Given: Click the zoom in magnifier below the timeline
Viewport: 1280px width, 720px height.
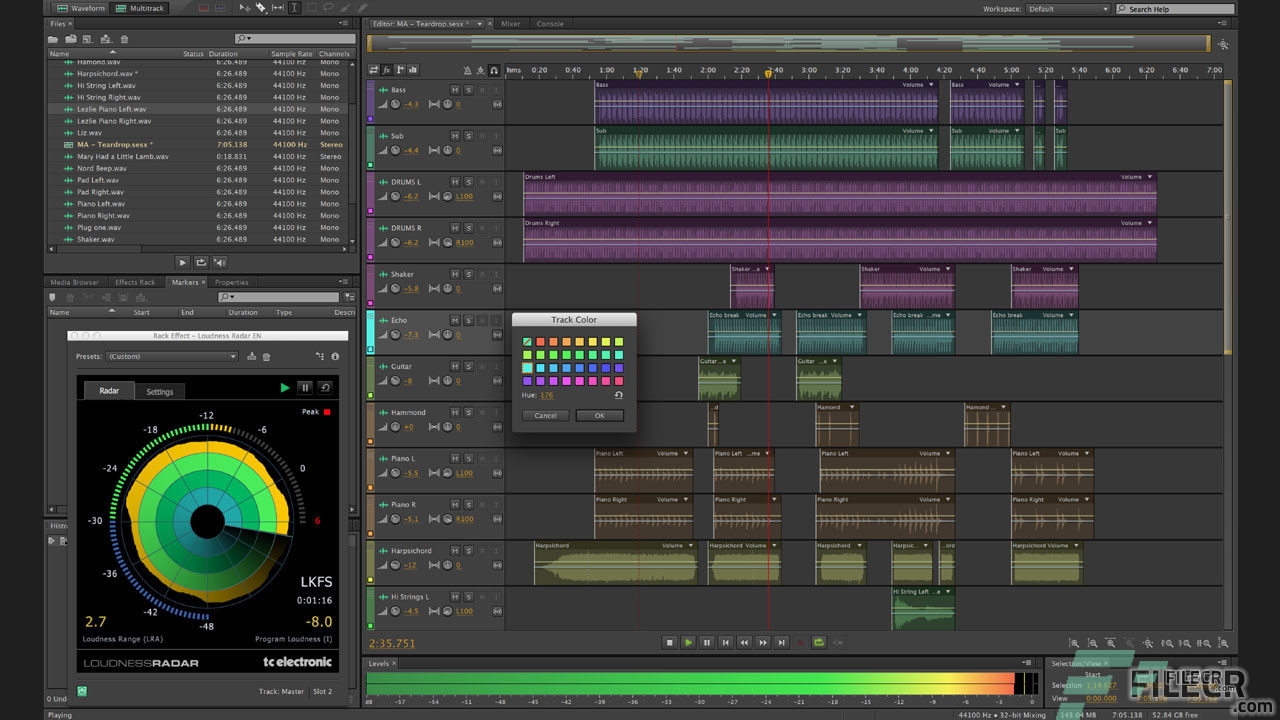Looking at the screenshot, I should pos(1075,643).
